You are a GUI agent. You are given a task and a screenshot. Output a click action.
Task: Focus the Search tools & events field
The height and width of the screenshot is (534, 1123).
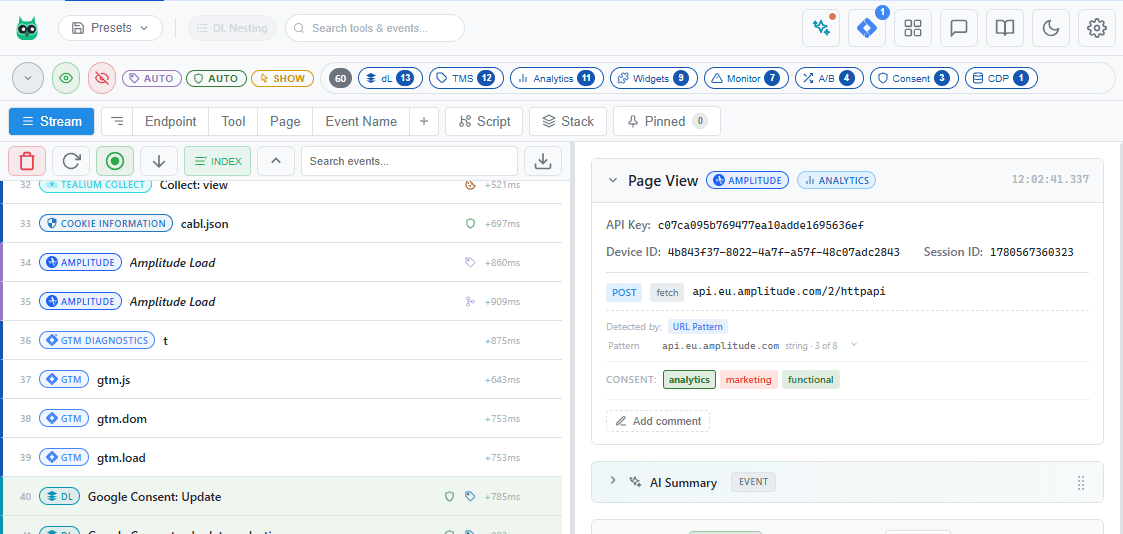click(375, 28)
